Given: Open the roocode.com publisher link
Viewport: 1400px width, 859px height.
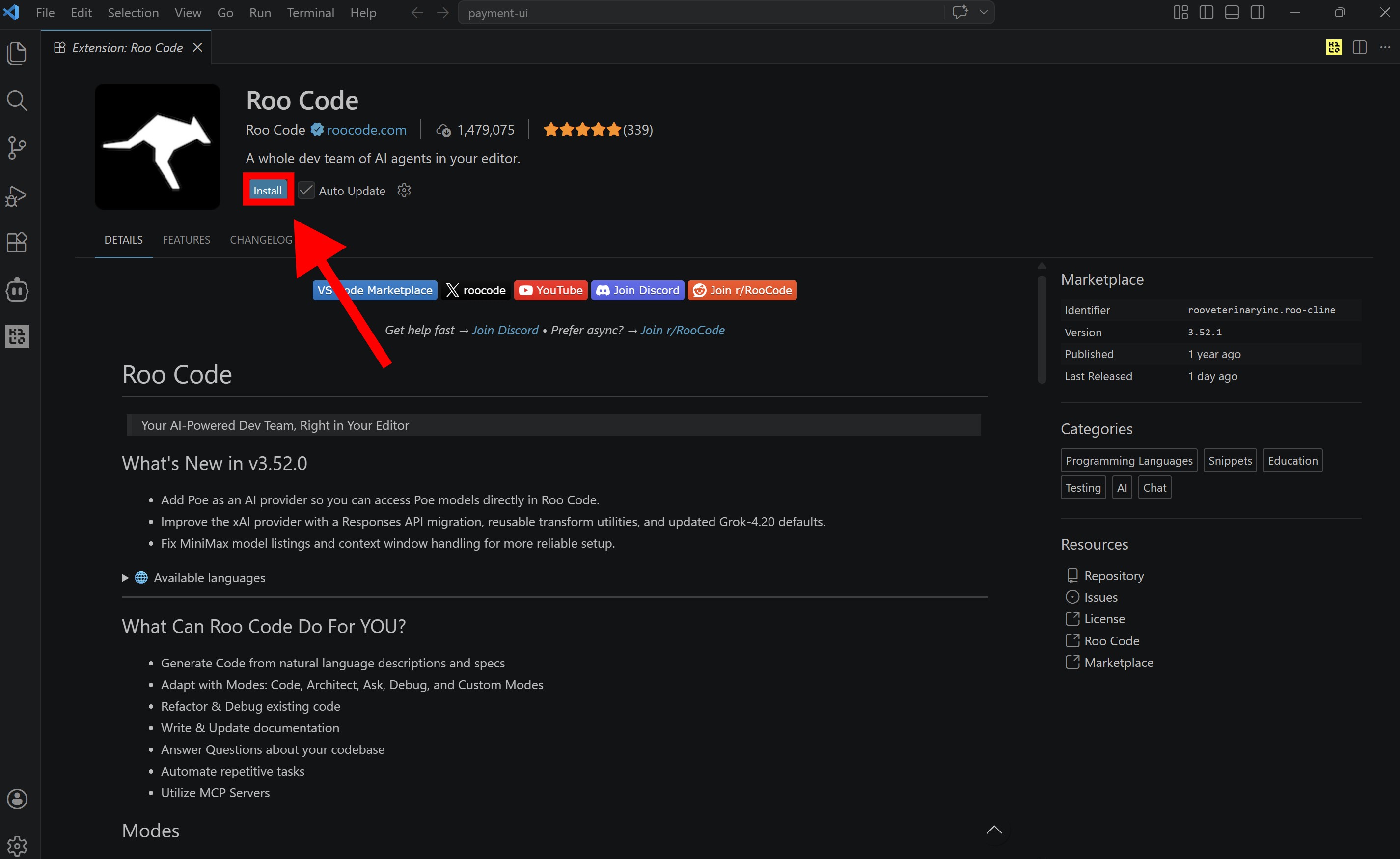Looking at the screenshot, I should click(366, 130).
